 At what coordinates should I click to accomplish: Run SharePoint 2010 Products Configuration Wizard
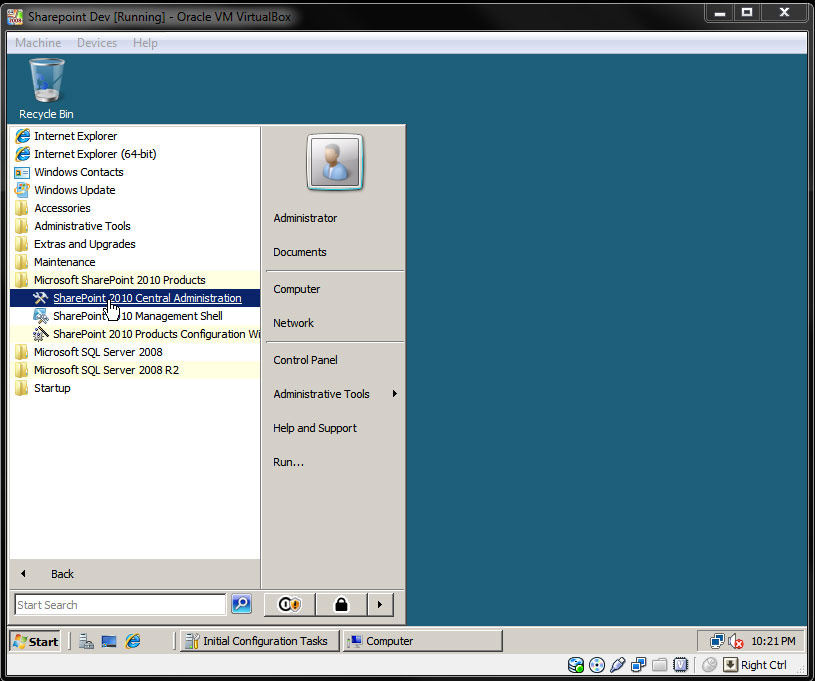pos(135,334)
